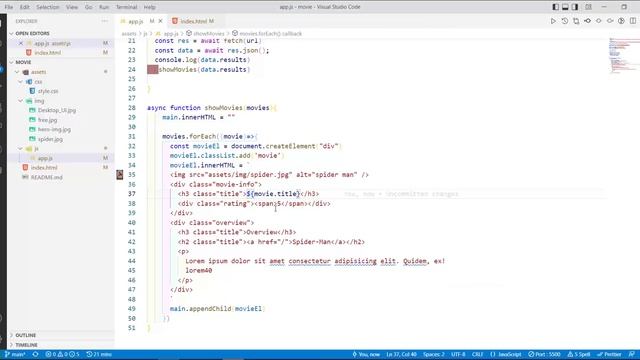The height and width of the screenshot is (360, 640).
Task: Click the 21 mins time tracker
Action: pyautogui.click(x=99, y=354)
